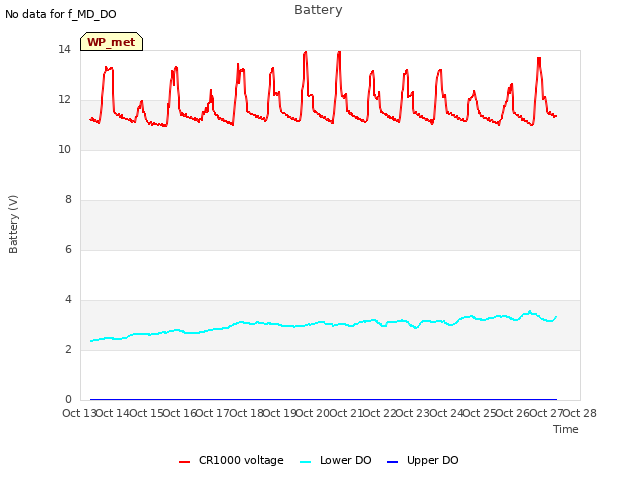Viewport: 640px width, 480px height.
Task: Click the y-axis value 6
Action: pos(68,249)
